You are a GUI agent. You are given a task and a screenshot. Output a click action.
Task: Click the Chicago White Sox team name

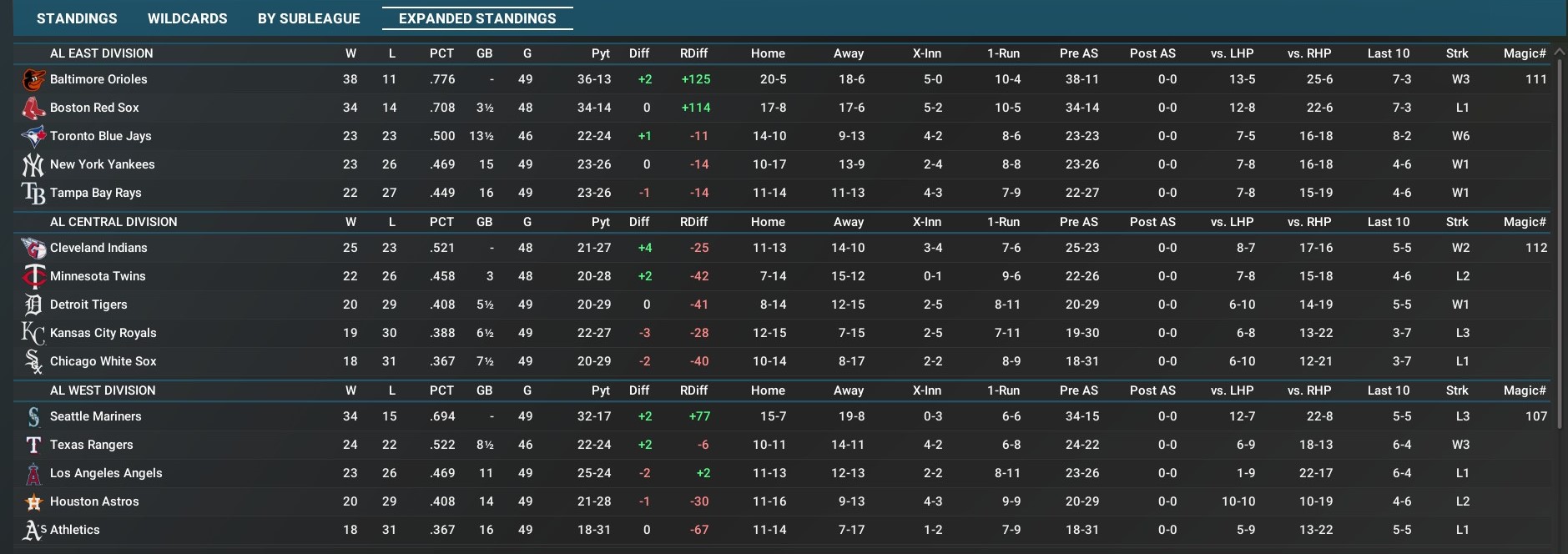pyautogui.click(x=103, y=361)
